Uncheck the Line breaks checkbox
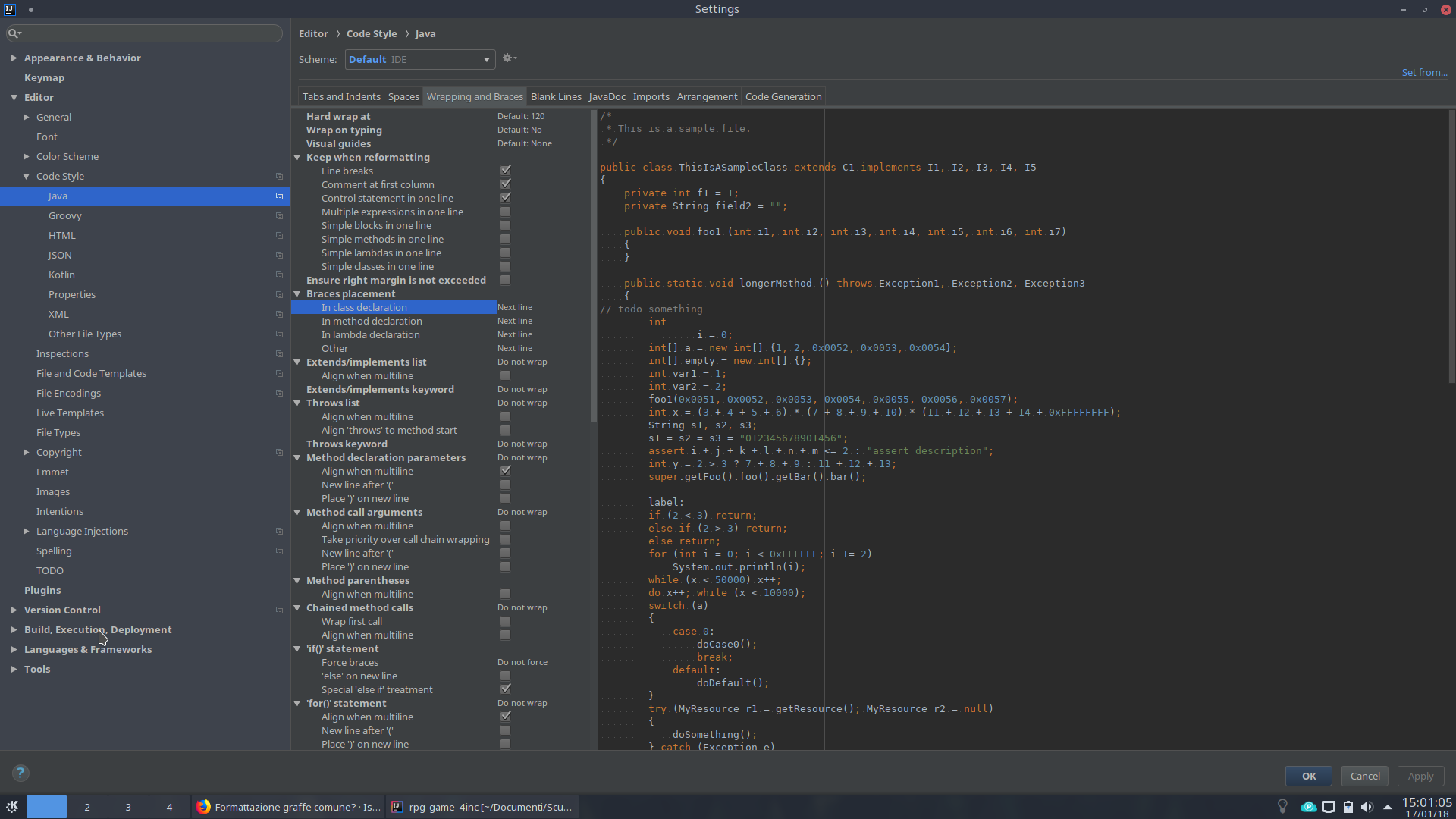Viewport: 1456px width, 819px height. (506, 171)
